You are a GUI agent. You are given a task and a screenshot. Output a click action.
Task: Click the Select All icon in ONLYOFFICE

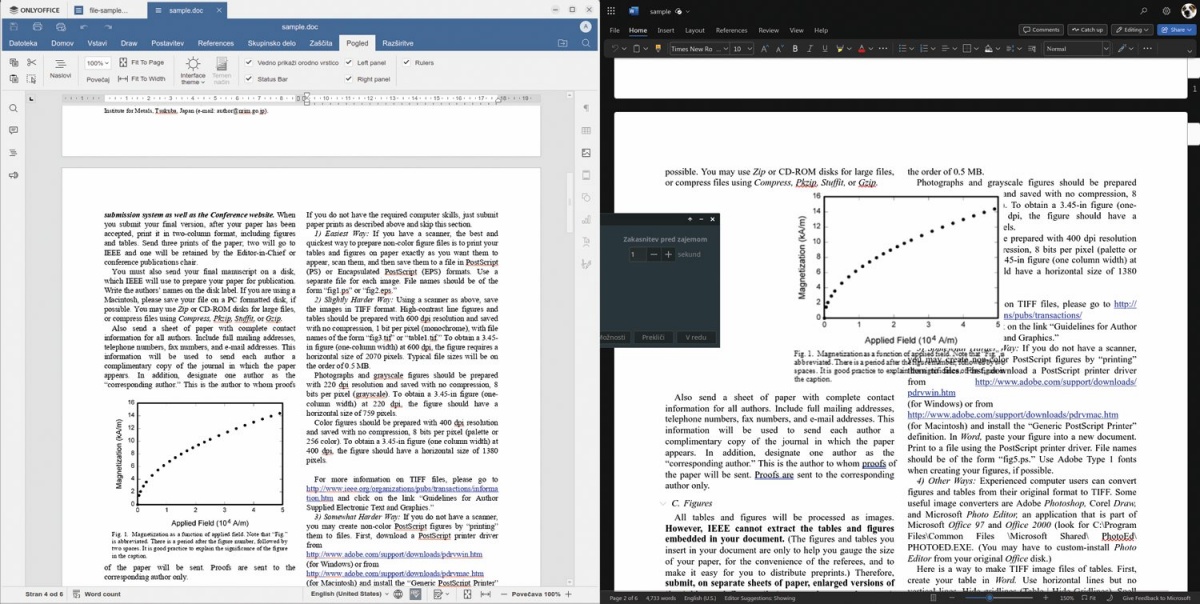(32, 79)
